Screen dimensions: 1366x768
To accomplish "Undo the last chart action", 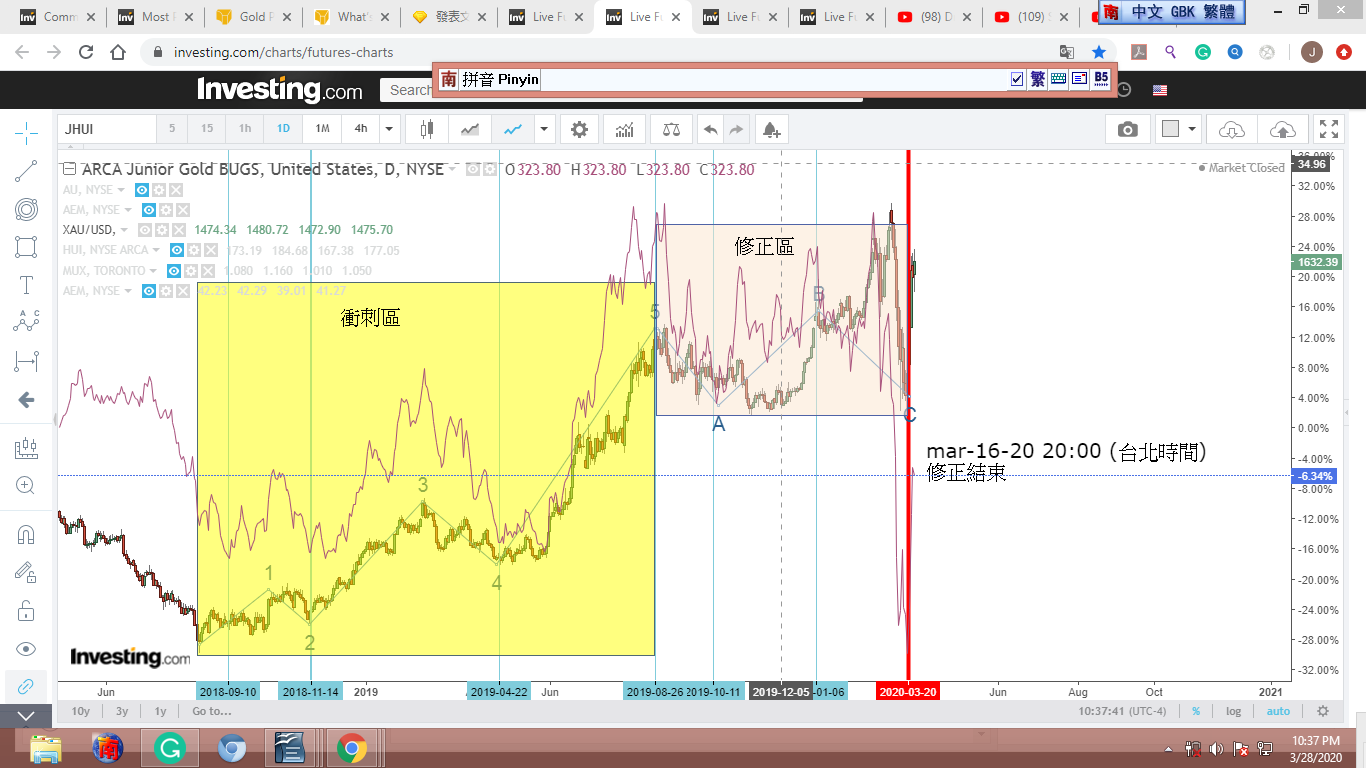I will tap(710, 129).
